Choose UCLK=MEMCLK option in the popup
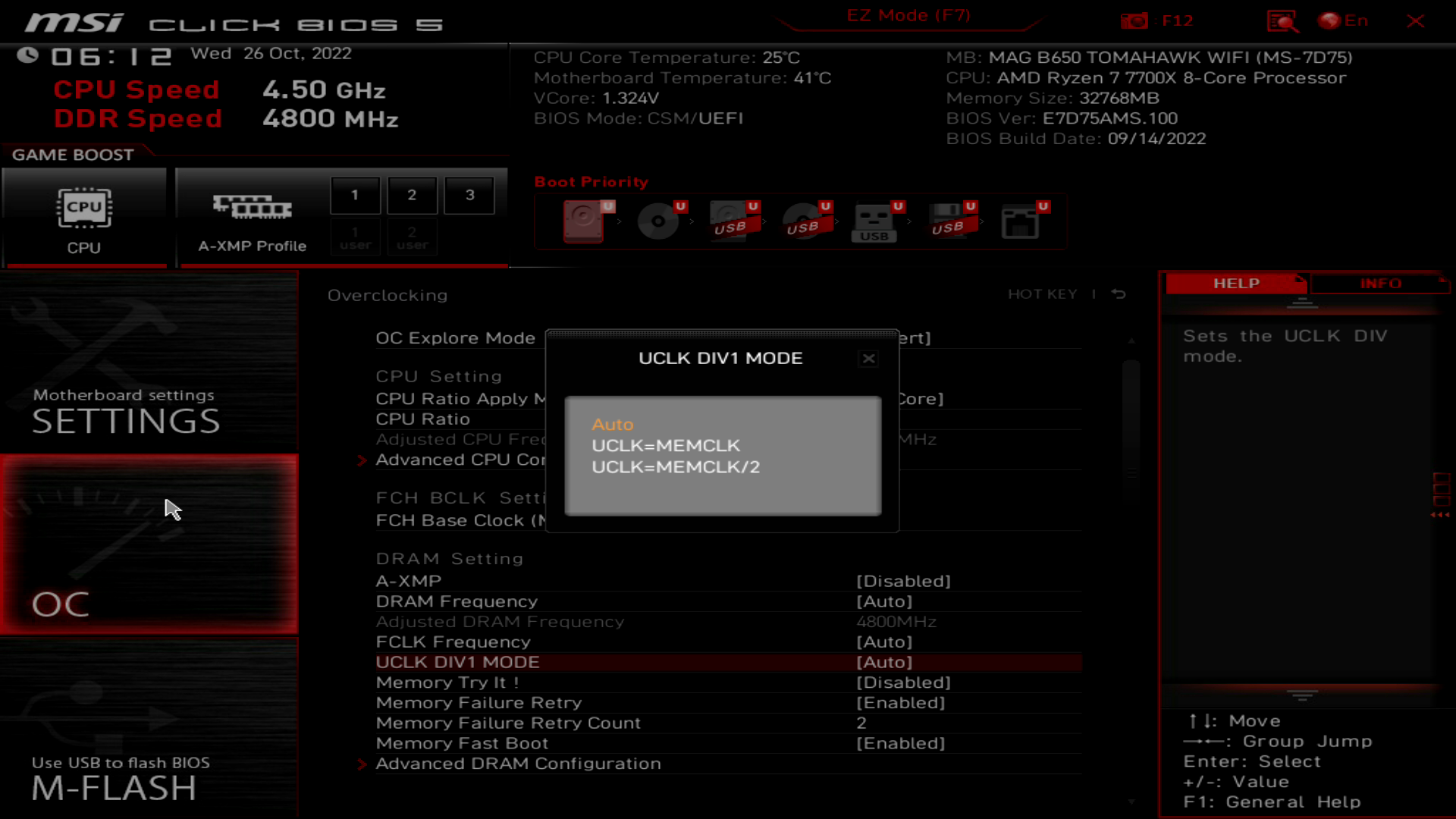Screen dimensions: 1456x819 coord(666,446)
